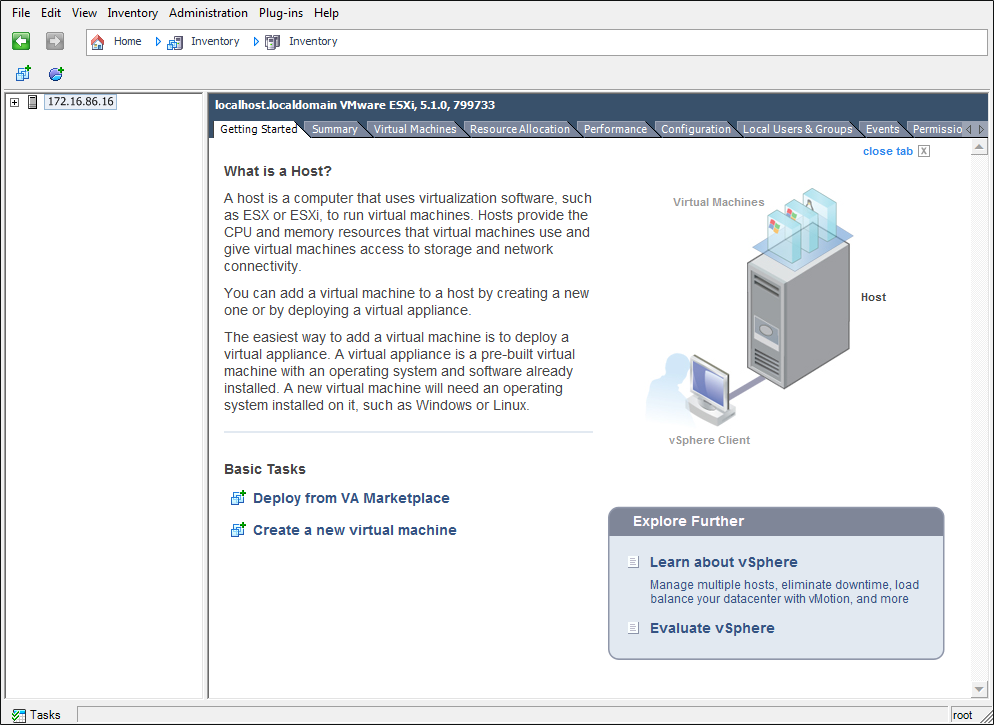Viewport: 994px width, 725px height.
Task: Click the grey forward navigation arrow
Action: click(x=55, y=41)
